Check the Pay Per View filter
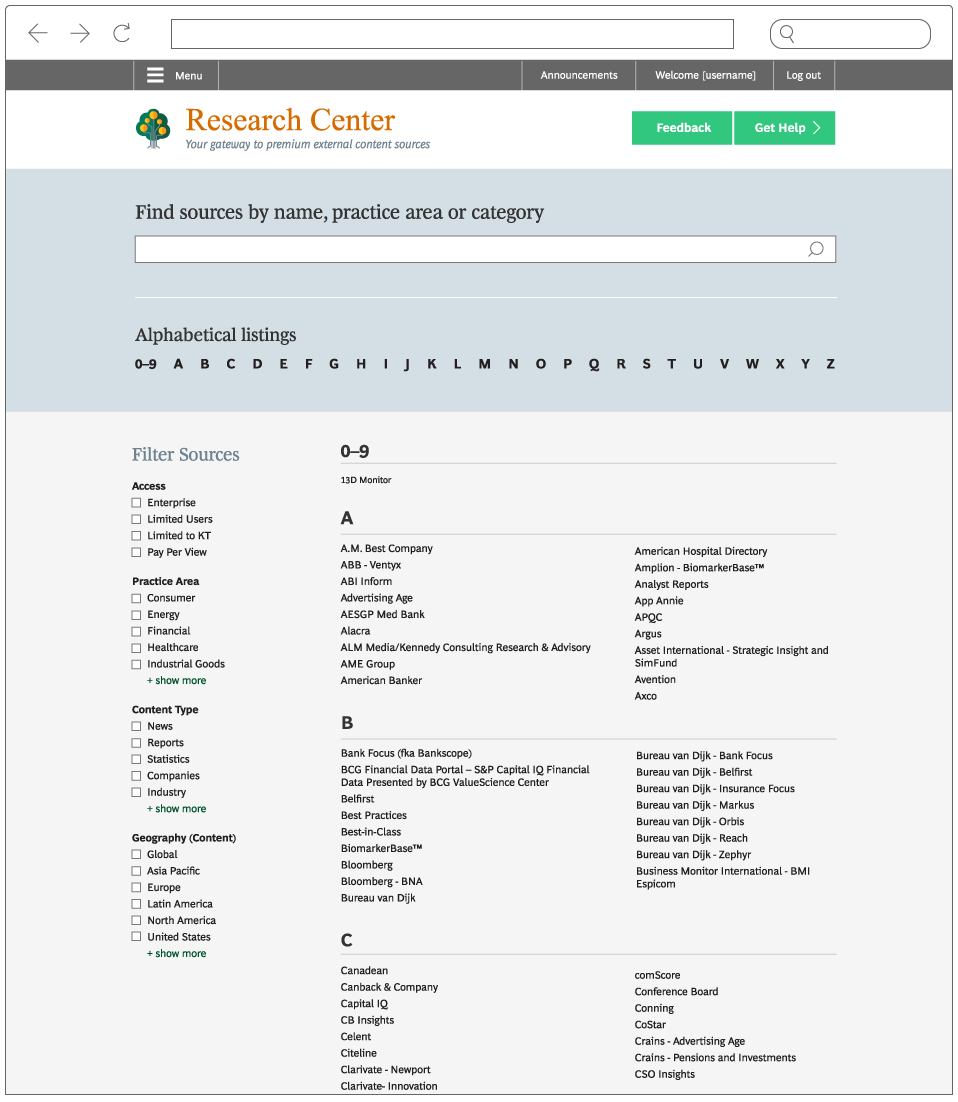The width and height of the screenshot is (958, 1102). [136, 552]
